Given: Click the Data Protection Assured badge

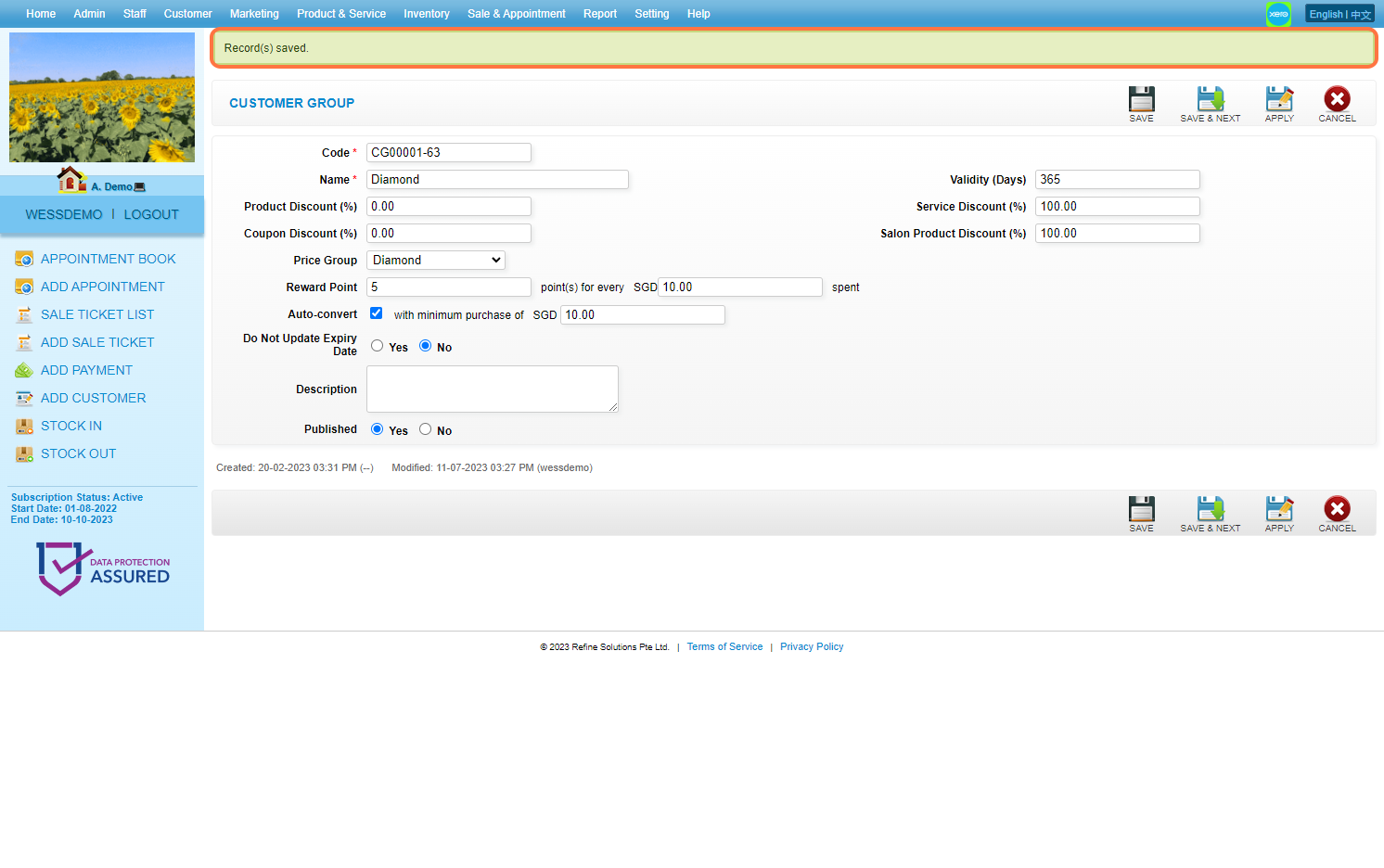Looking at the screenshot, I should pyautogui.click(x=102, y=568).
